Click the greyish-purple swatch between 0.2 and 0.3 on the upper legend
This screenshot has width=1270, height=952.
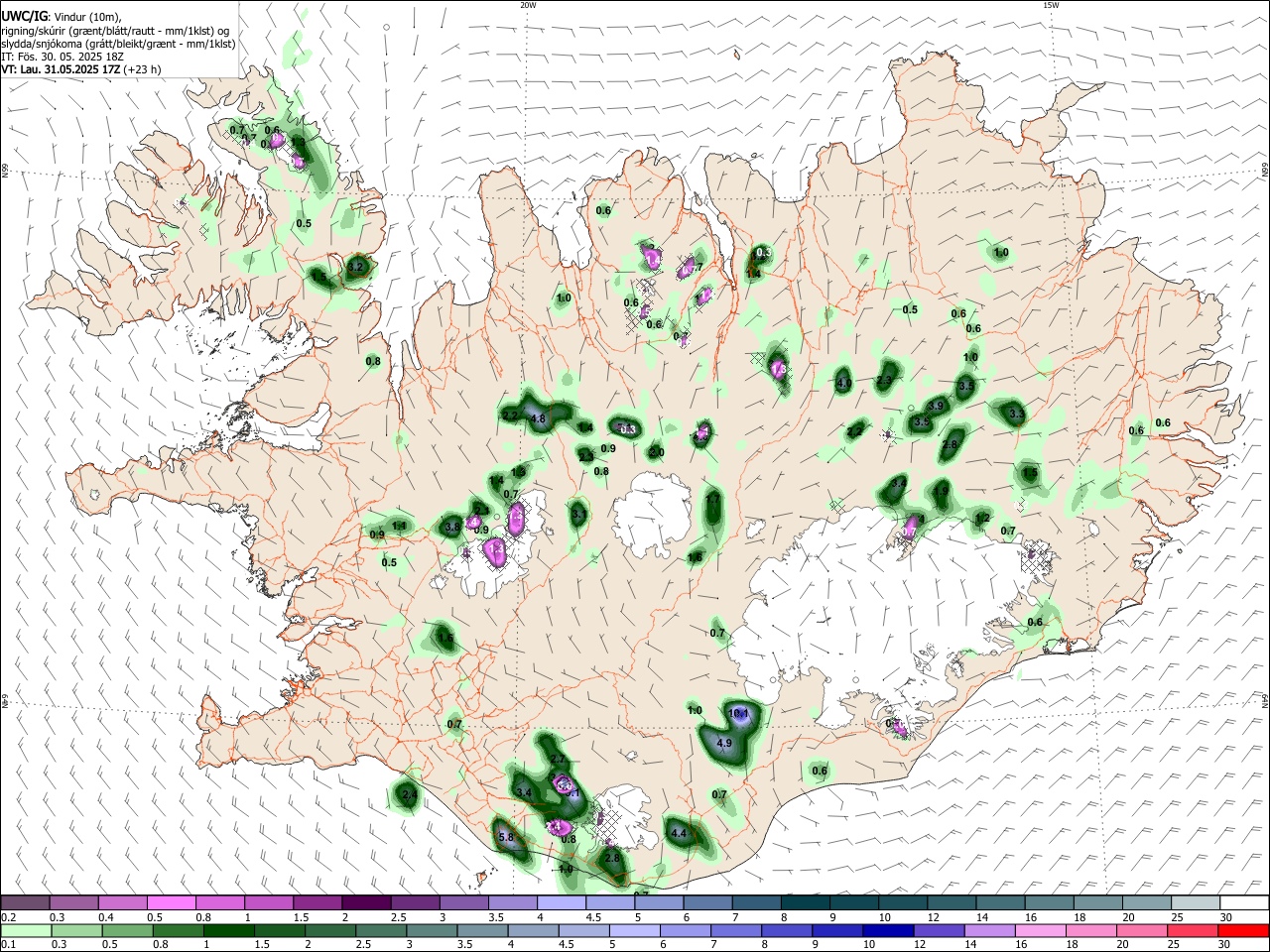[x=25, y=903]
